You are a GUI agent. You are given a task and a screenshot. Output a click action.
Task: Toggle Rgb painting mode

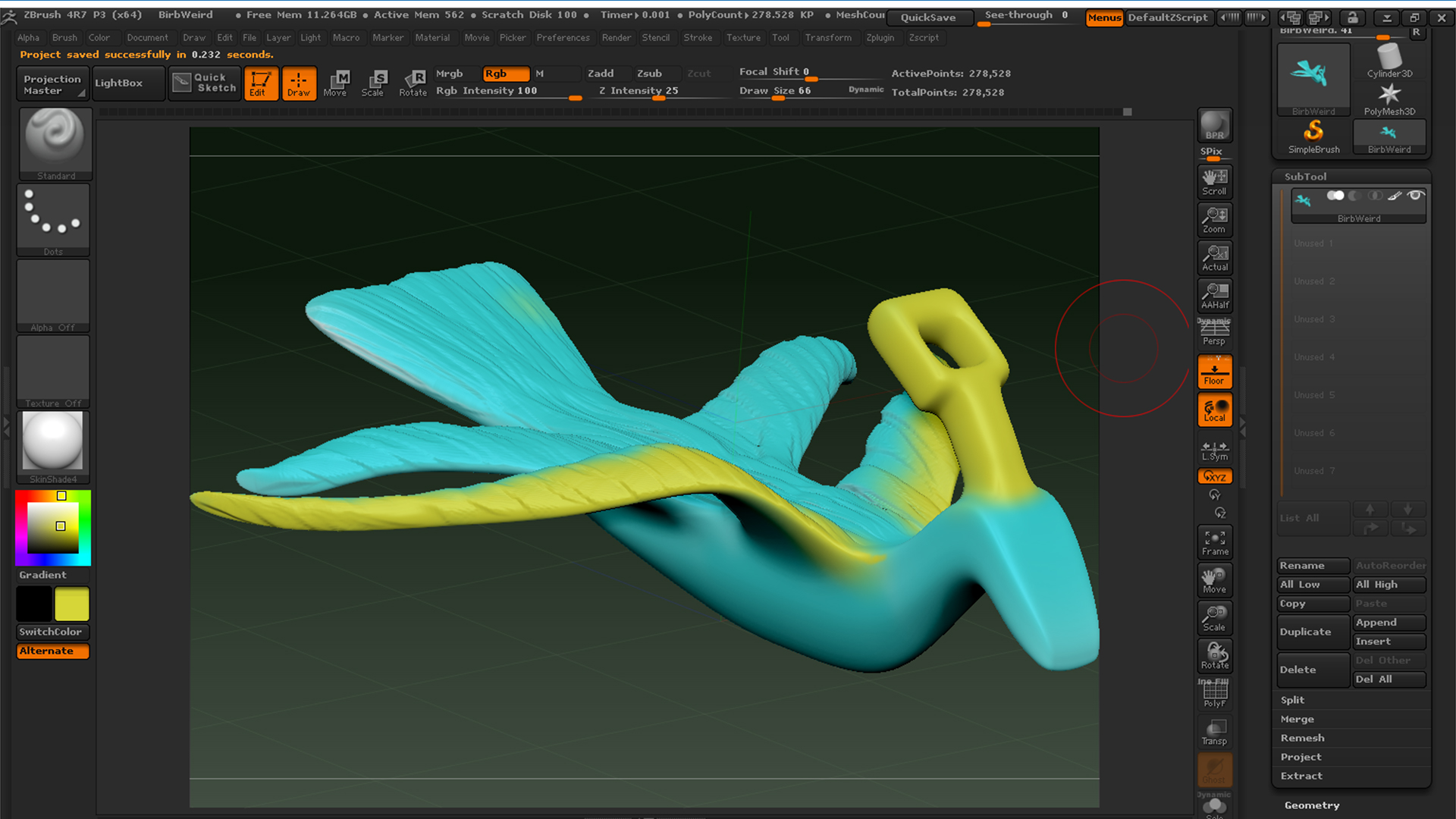pos(506,74)
